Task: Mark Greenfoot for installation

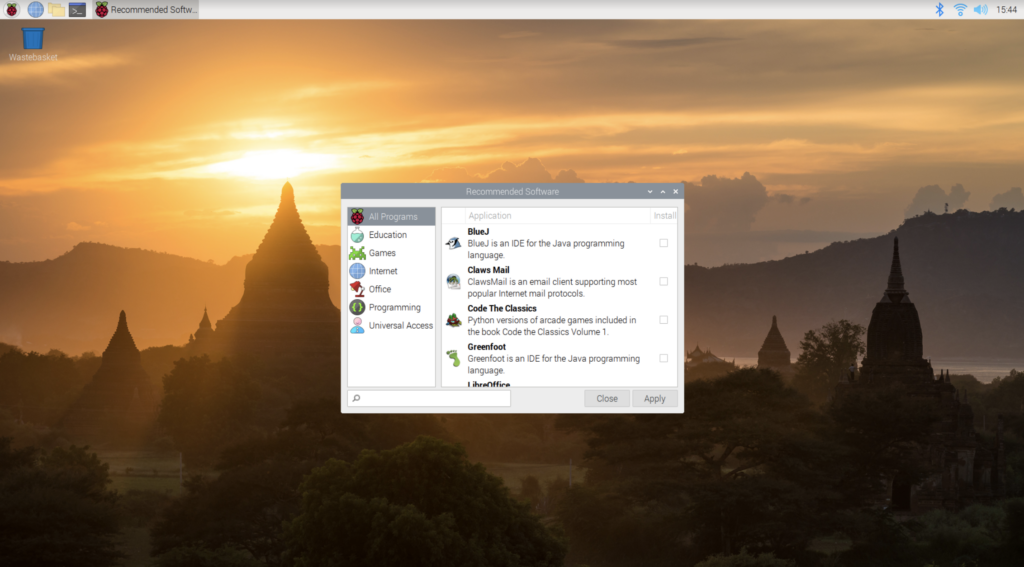Action: coord(664,358)
